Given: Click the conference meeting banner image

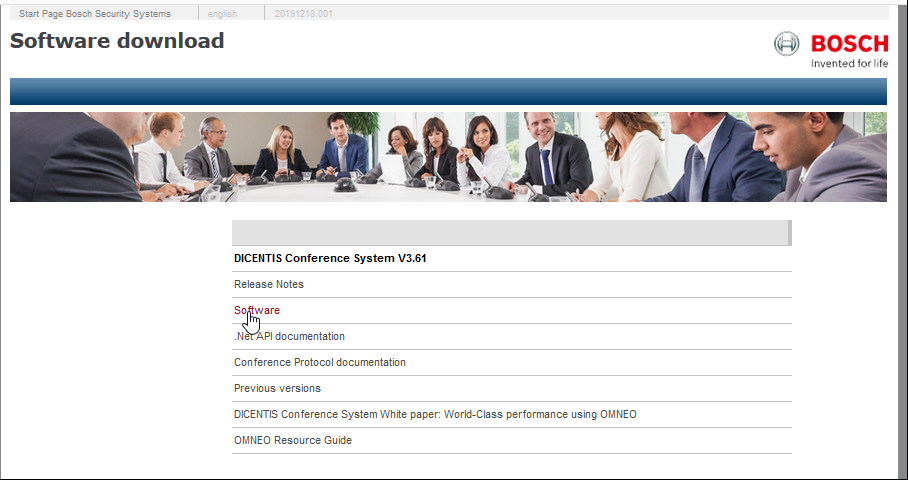Looking at the screenshot, I should [x=448, y=157].
